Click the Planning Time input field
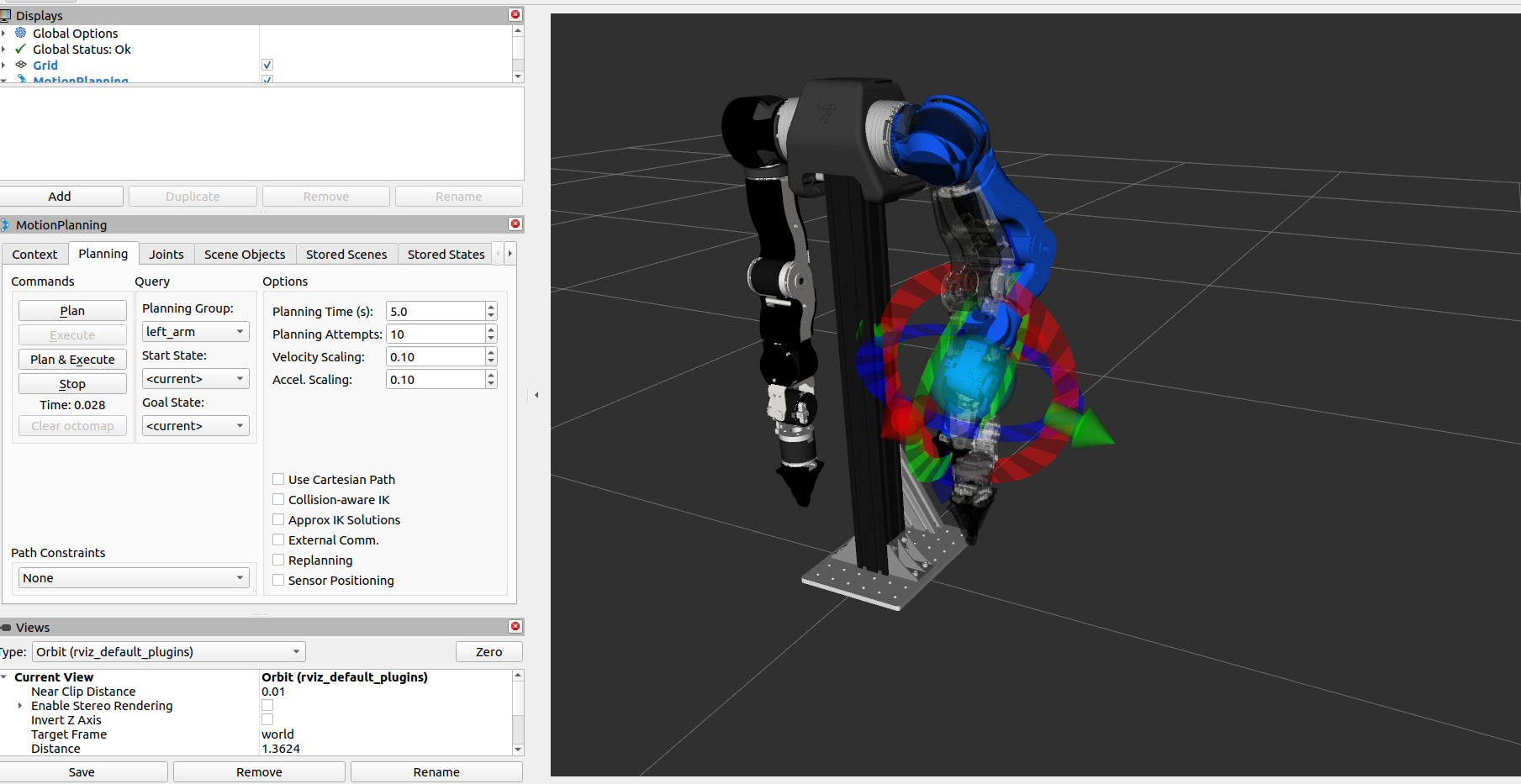 [x=436, y=311]
